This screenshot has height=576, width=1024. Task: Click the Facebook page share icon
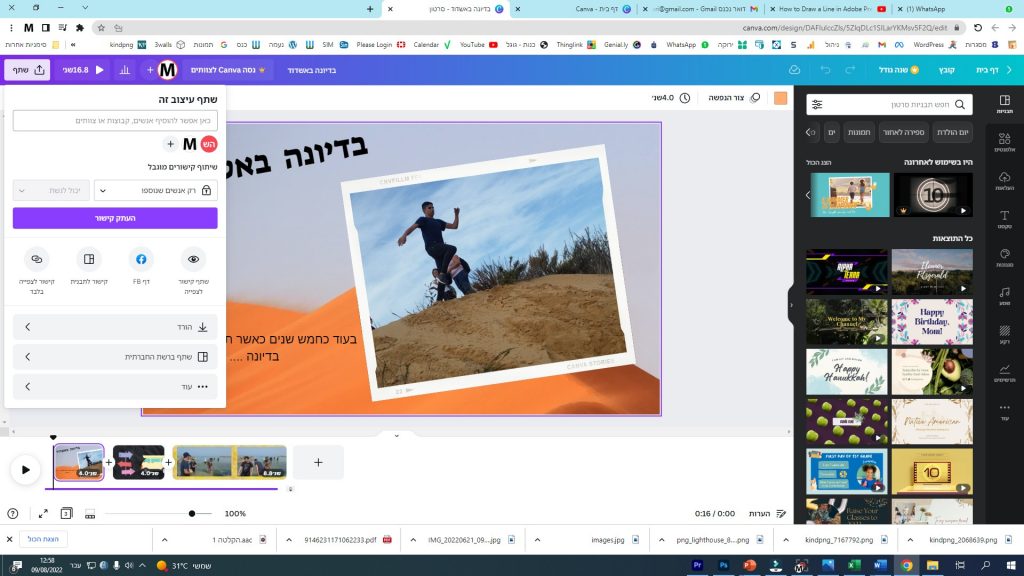pos(141,259)
